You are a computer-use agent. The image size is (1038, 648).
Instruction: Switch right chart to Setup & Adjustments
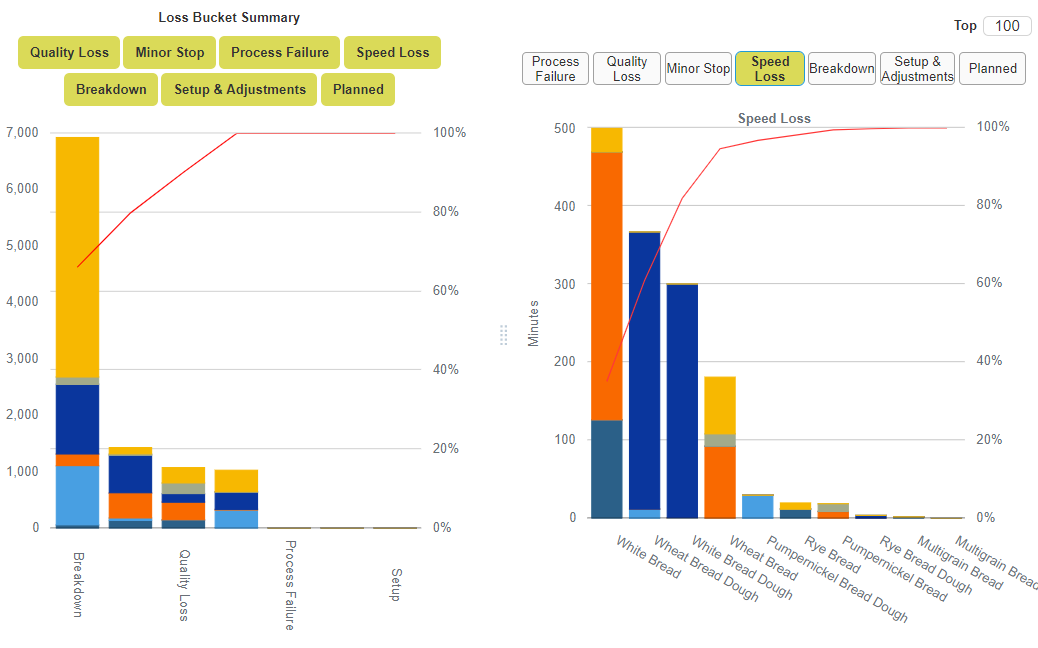[917, 69]
